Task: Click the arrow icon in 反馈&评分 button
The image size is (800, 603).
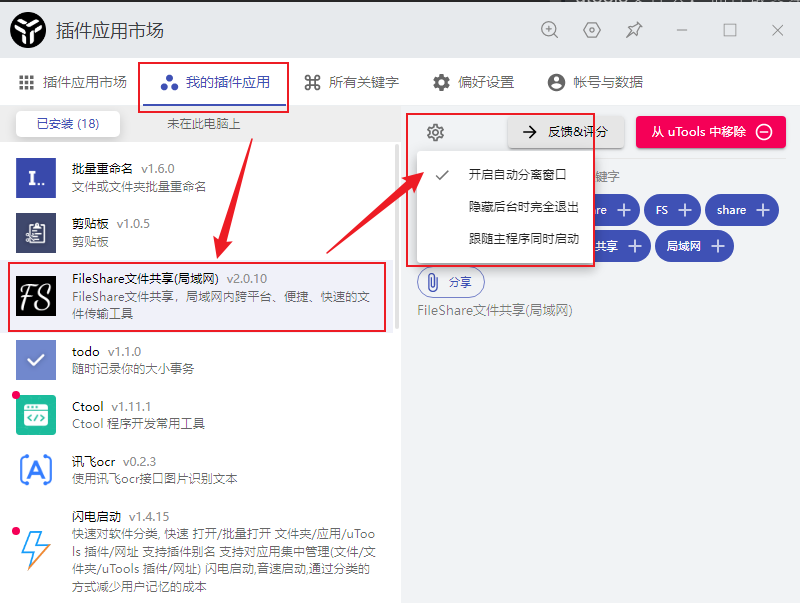Action: click(530, 132)
